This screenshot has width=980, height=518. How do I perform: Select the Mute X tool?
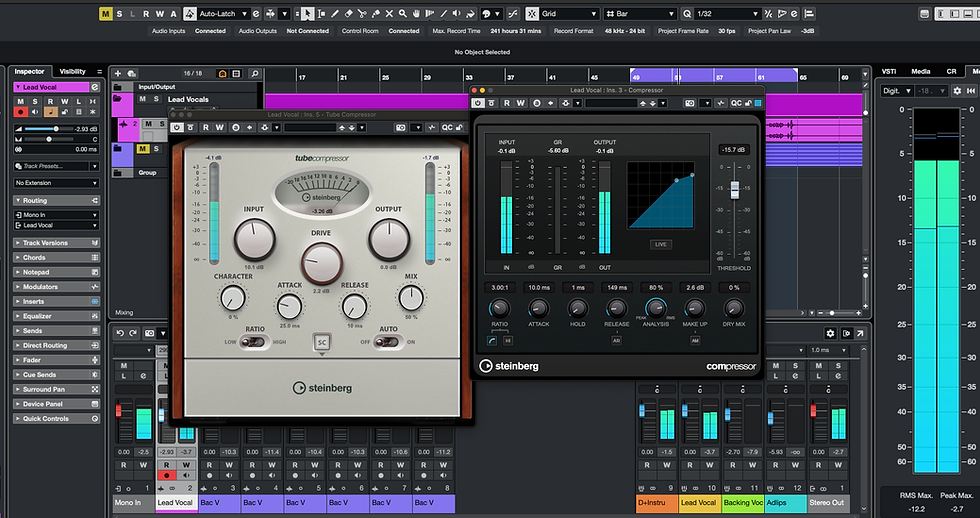pyautogui.click(x=389, y=14)
